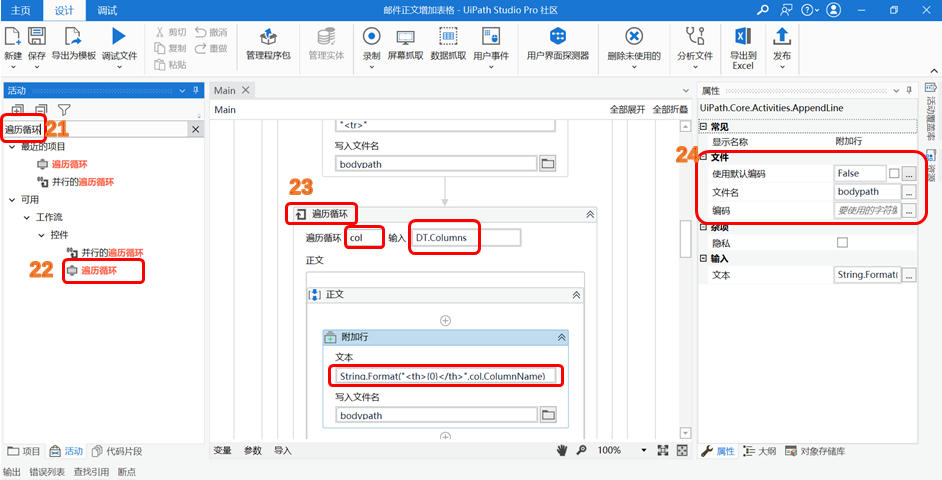
Task: Click Expand All (全部展开)
Action: [x=627, y=110]
